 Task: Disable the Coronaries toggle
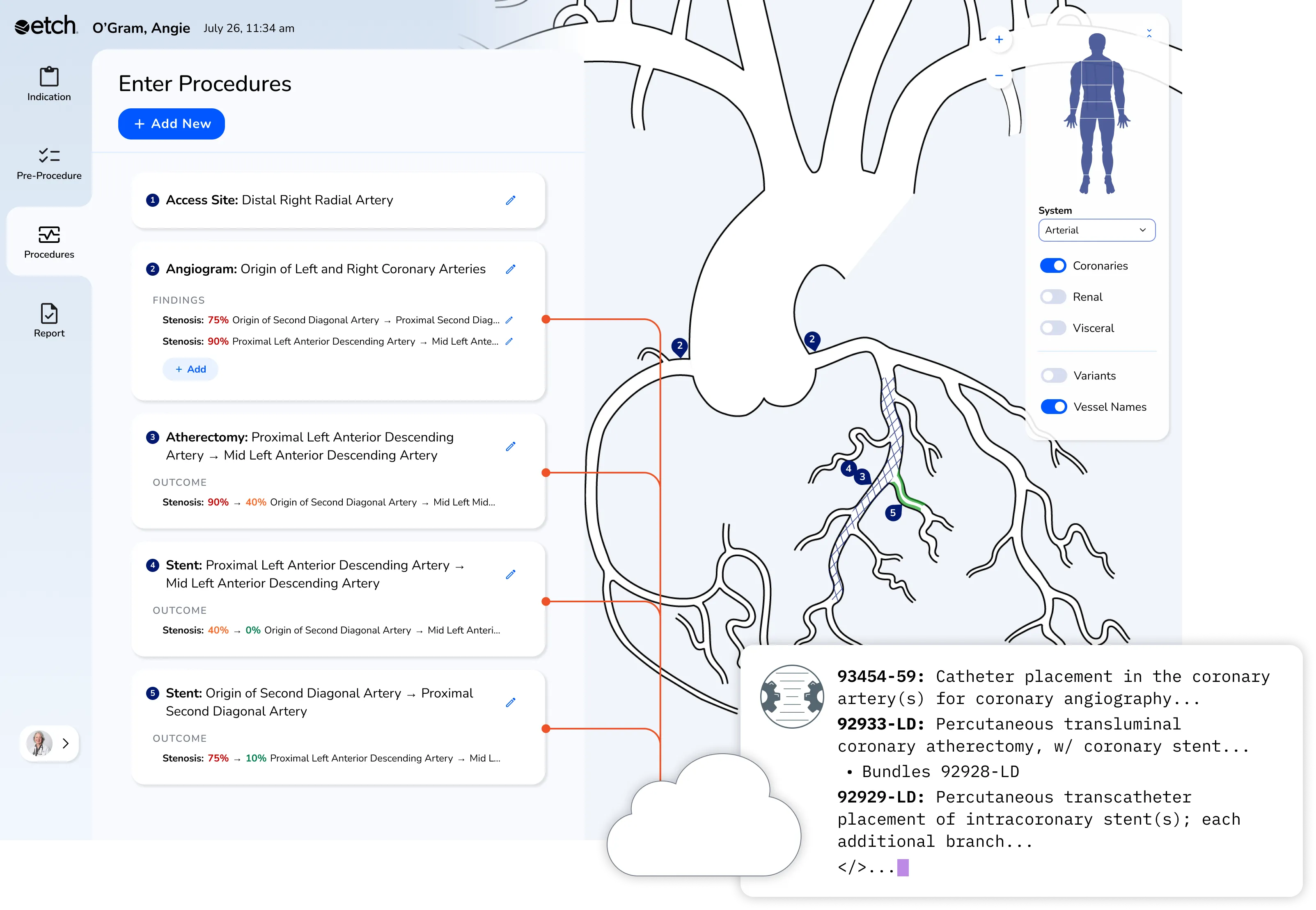pyautogui.click(x=1052, y=266)
